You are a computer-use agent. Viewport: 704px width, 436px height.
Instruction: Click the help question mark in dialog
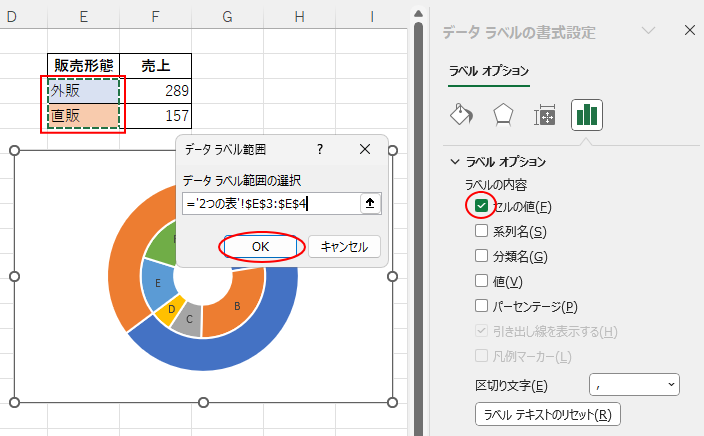click(x=320, y=149)
